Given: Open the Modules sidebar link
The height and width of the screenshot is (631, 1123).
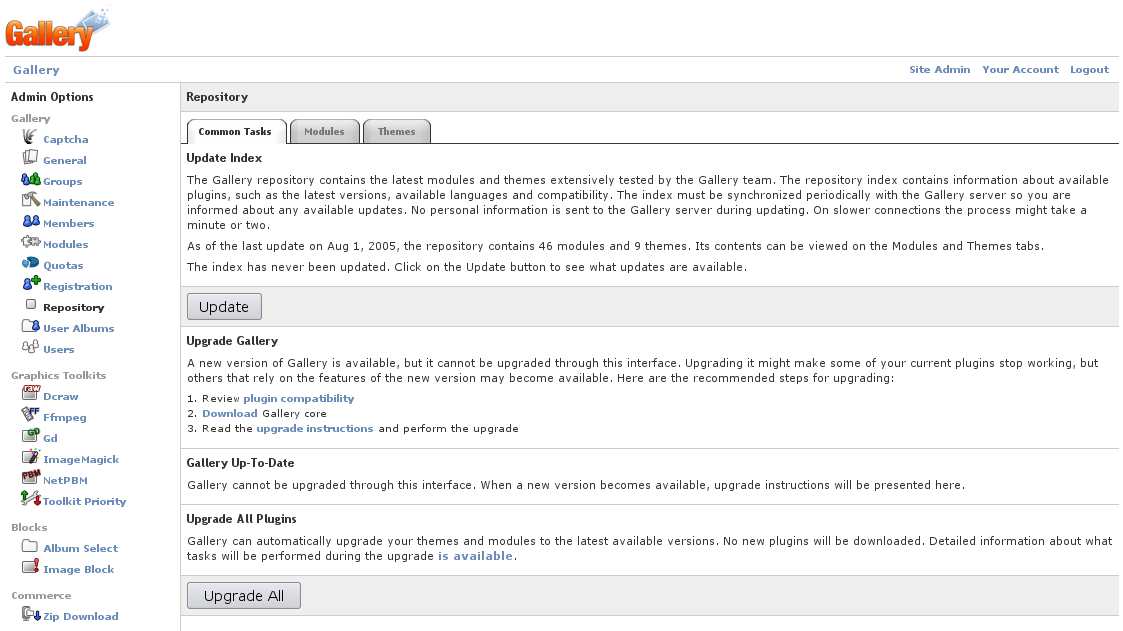Looking at the screenshot, I should tap(65, 244).
